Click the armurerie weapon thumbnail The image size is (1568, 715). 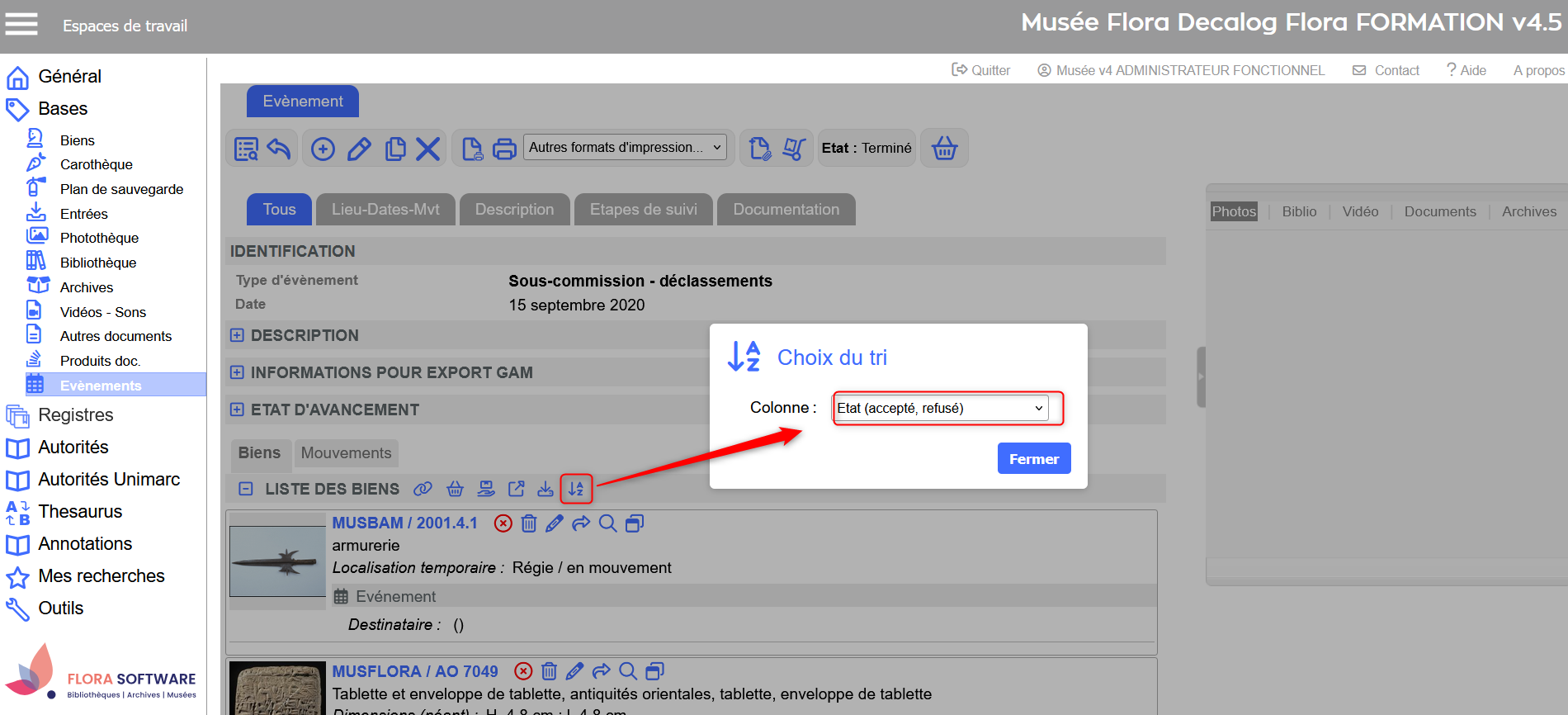277,561
